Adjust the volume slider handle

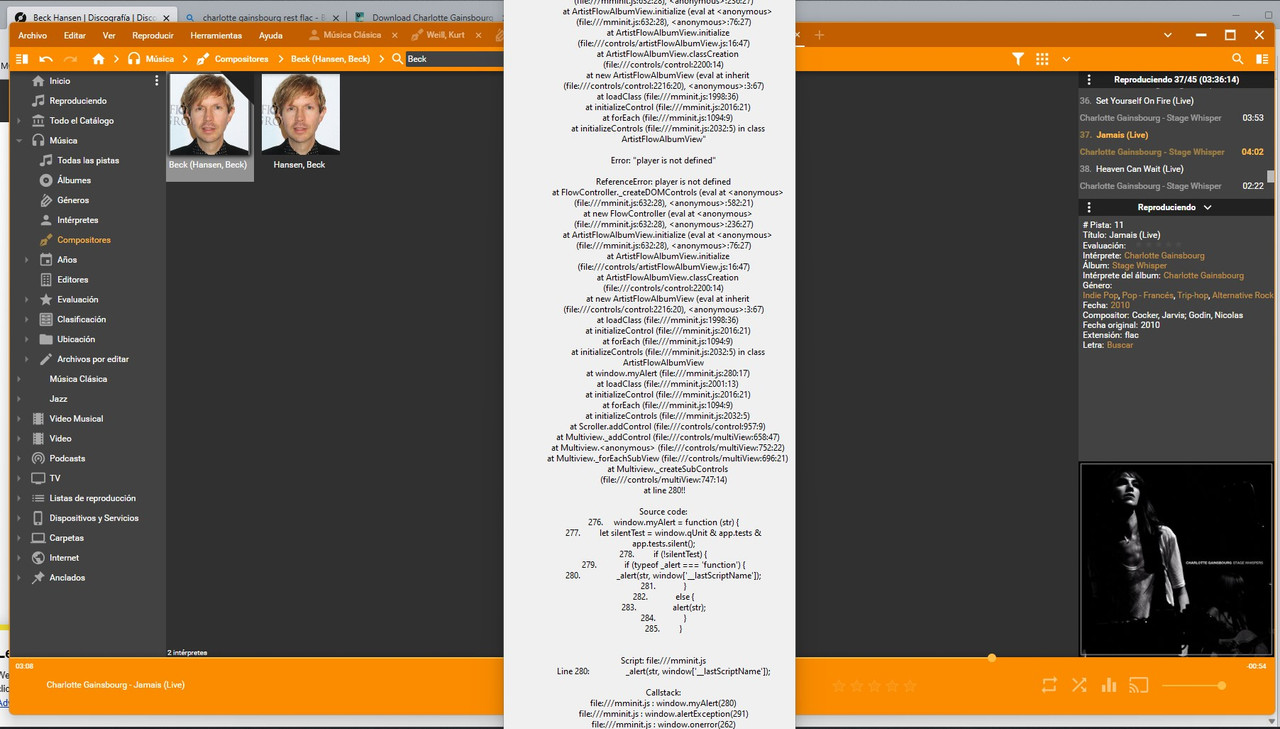pyautogui.click(x=1221, y=685)
